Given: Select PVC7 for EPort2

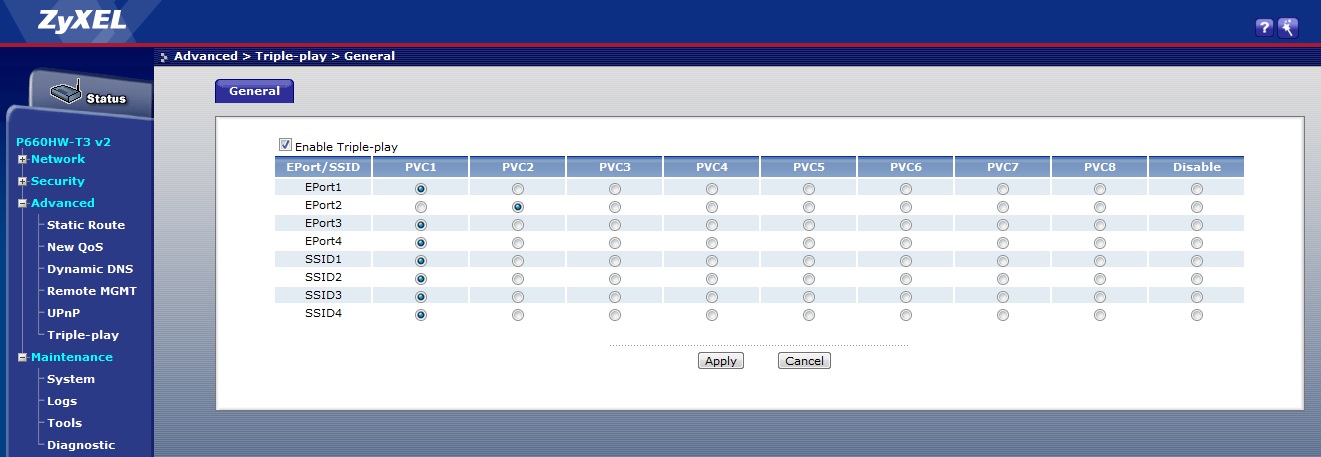Looking at the screenshot, I should click(x=1003, y=206).
